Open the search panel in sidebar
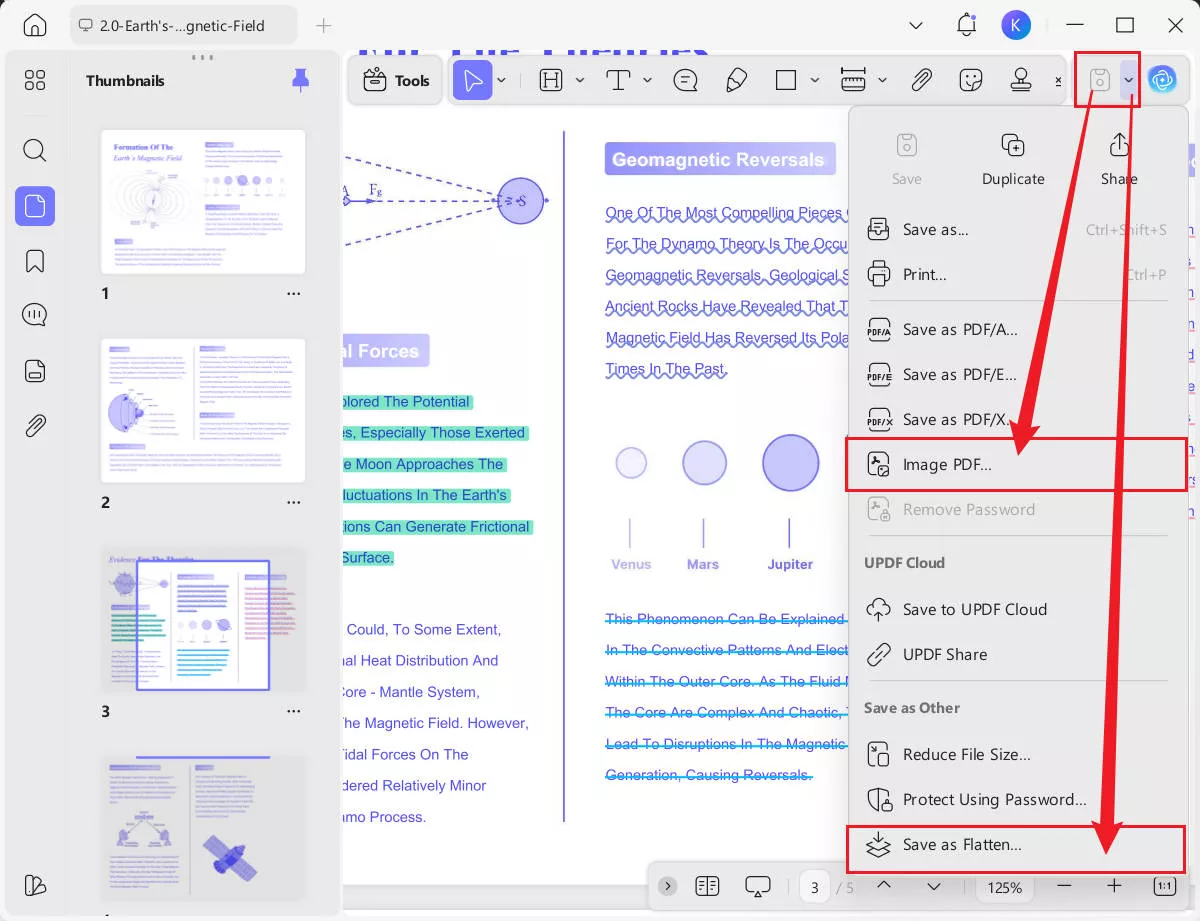The width and height of the screenshot is (1200, 921). click(x=34, y=151)
